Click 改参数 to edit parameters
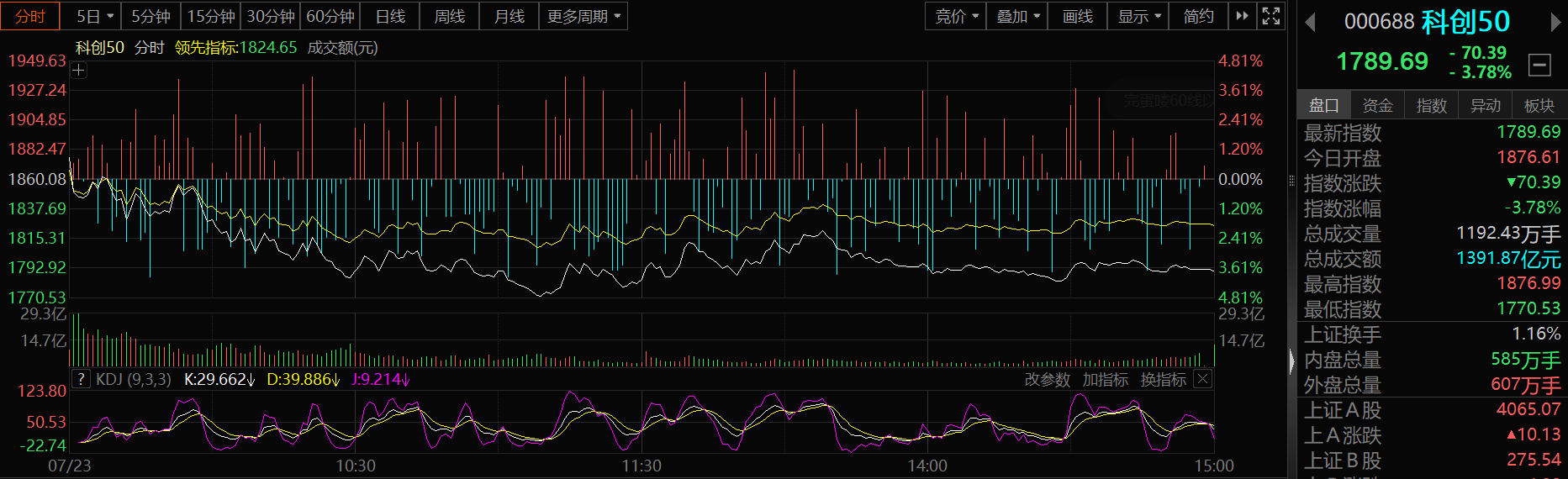Screen dimensions: 1568x479 [1048, 380]
